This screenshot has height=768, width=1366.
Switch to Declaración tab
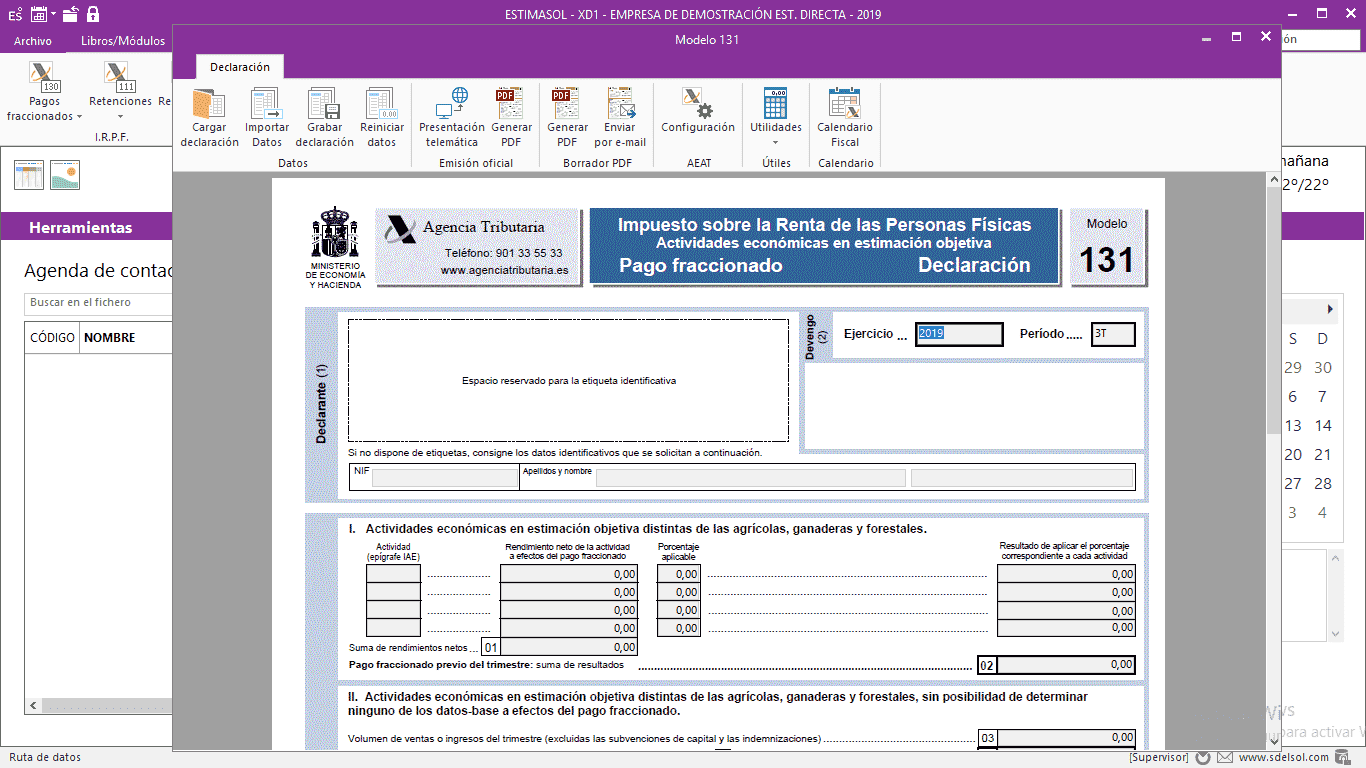[240, 67]
